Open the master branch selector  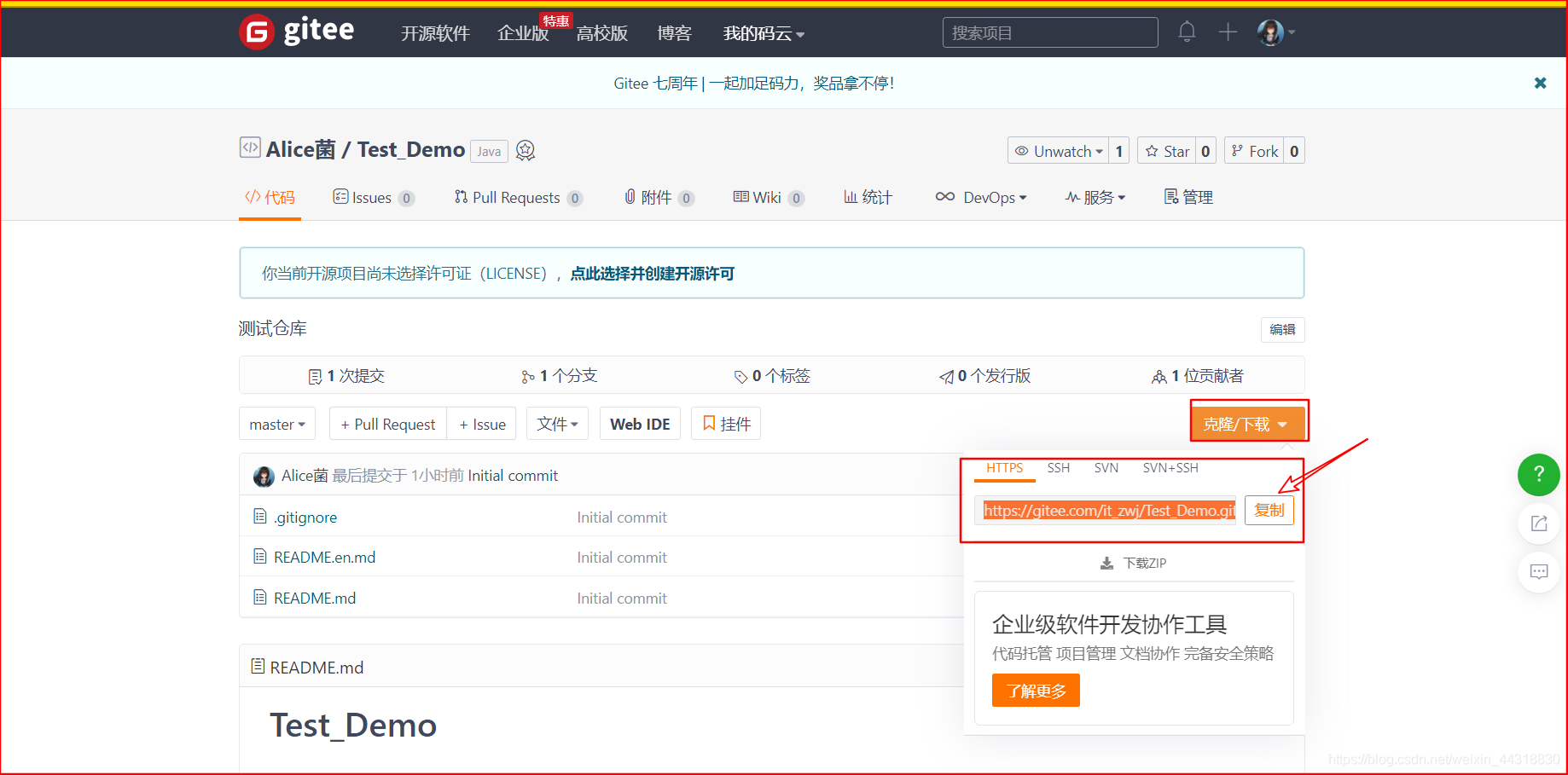(277, 424)
